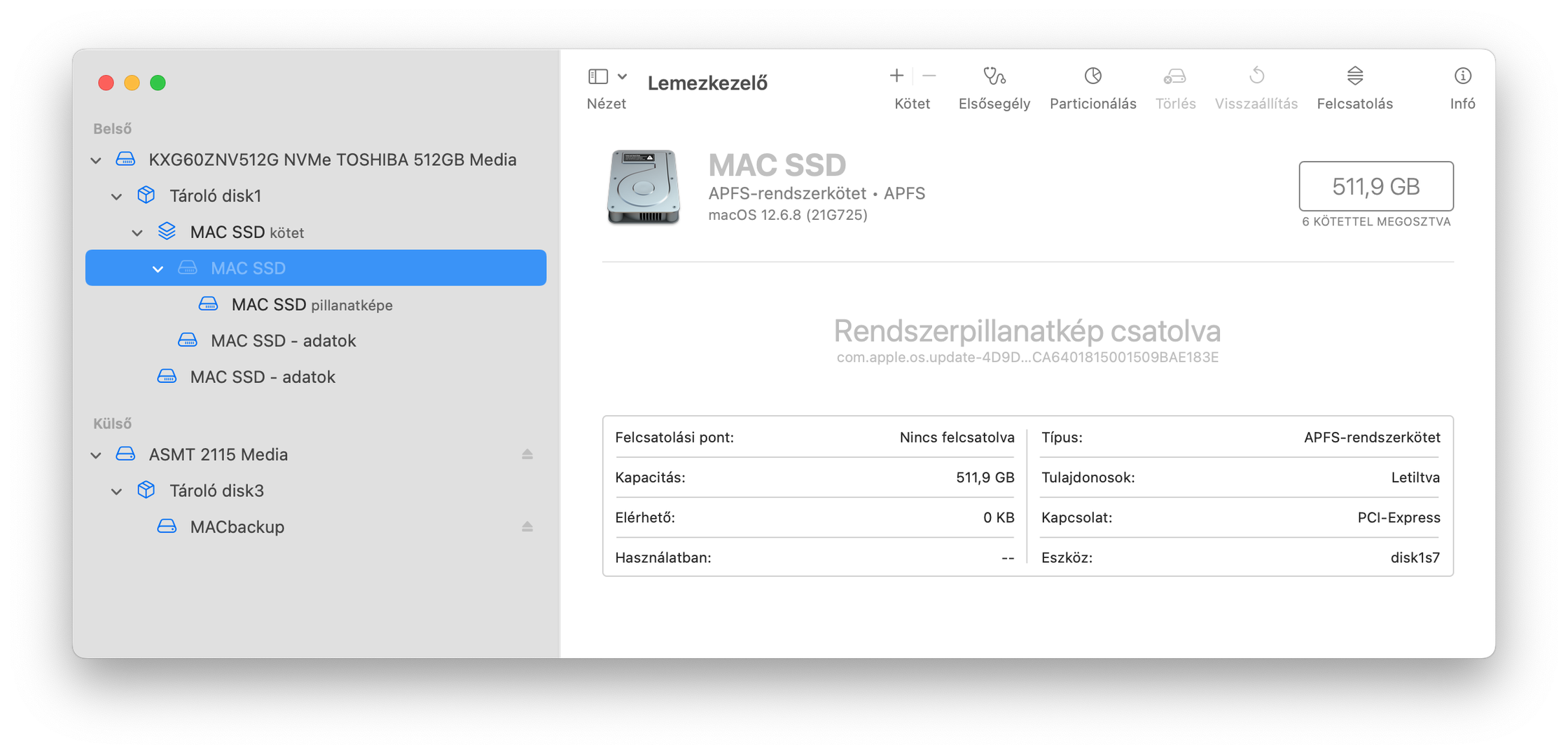The image size is (1568, 754).
Task: Open the Nézet dropdown chevron
Action: point(622,76)
